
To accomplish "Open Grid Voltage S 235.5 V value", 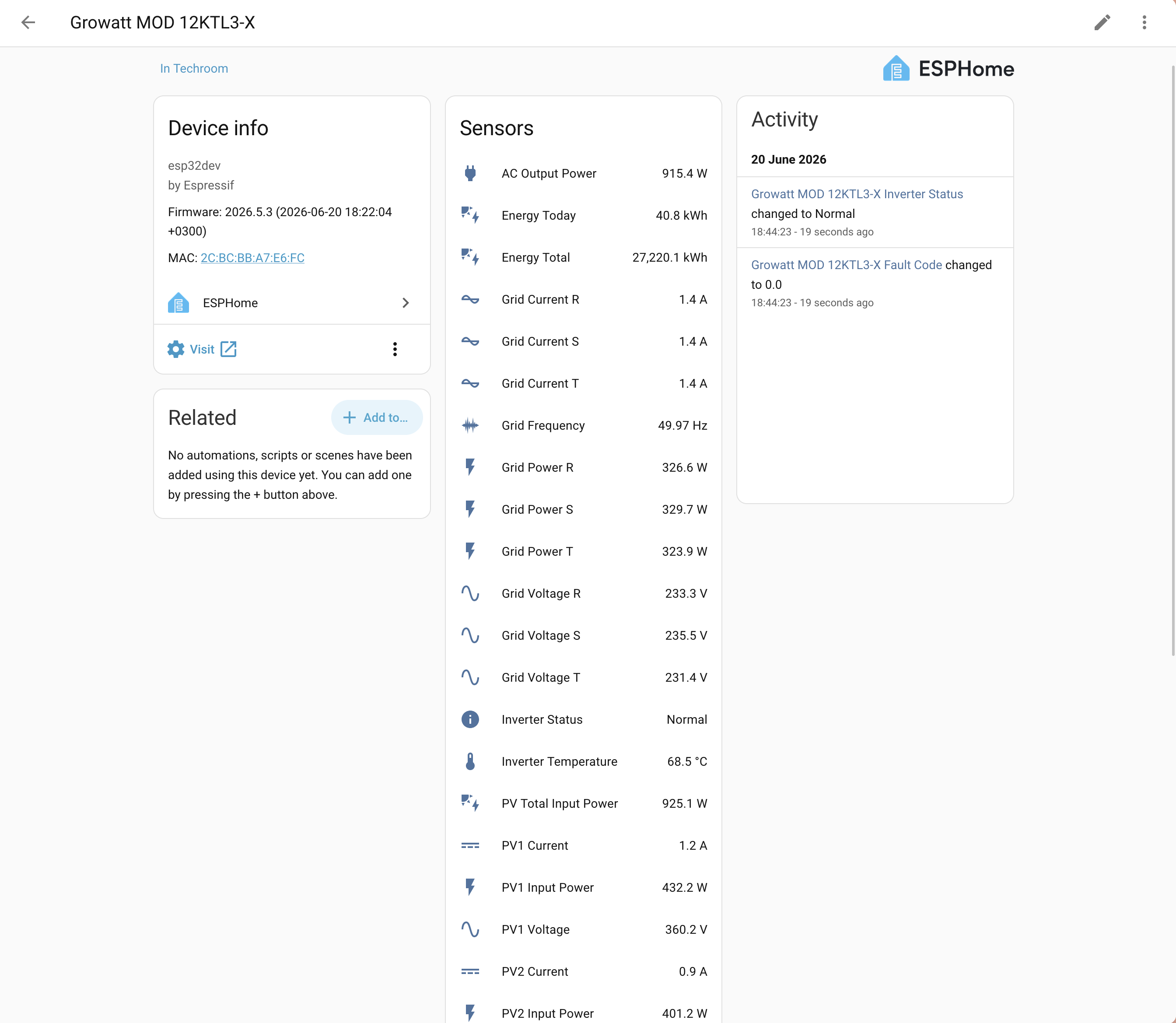I will [x=686, y=635].
